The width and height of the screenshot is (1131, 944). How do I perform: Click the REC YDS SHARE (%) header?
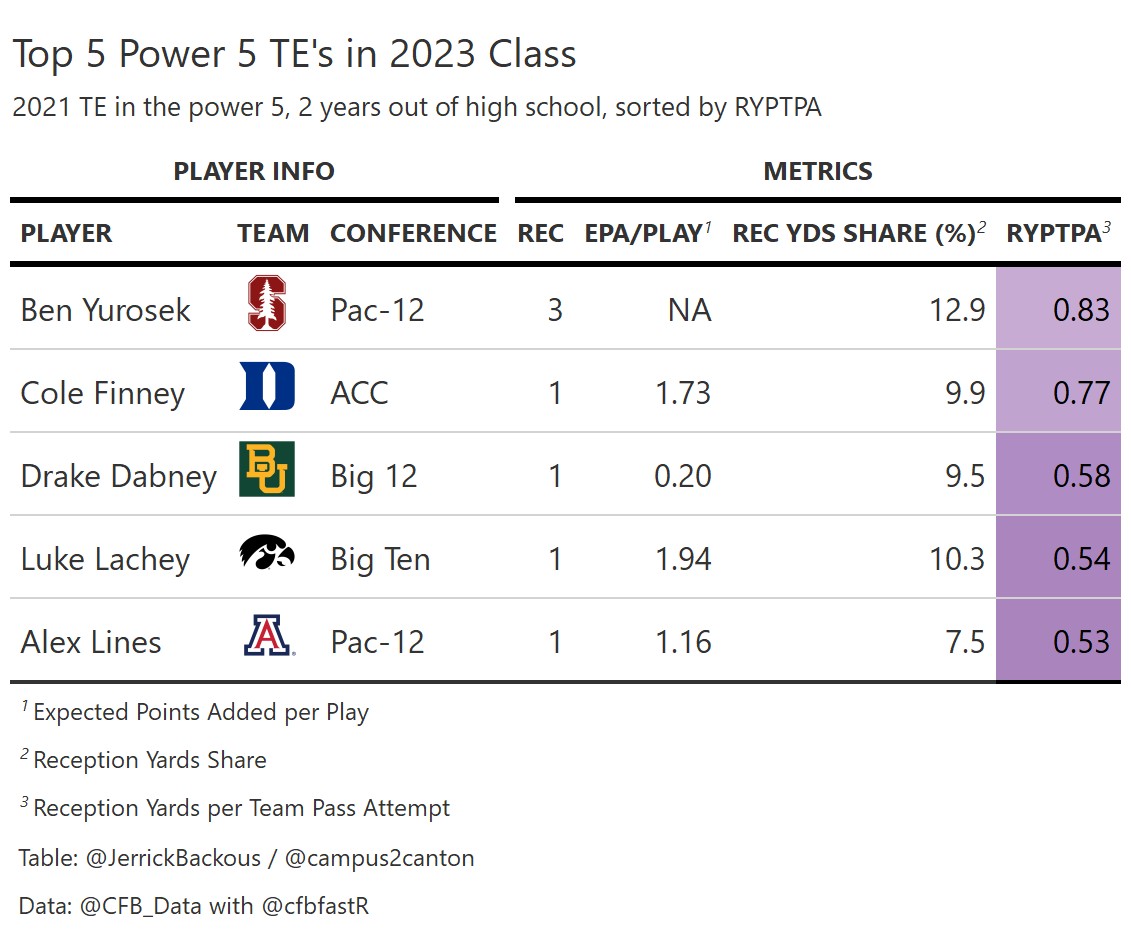click(853, 234)
